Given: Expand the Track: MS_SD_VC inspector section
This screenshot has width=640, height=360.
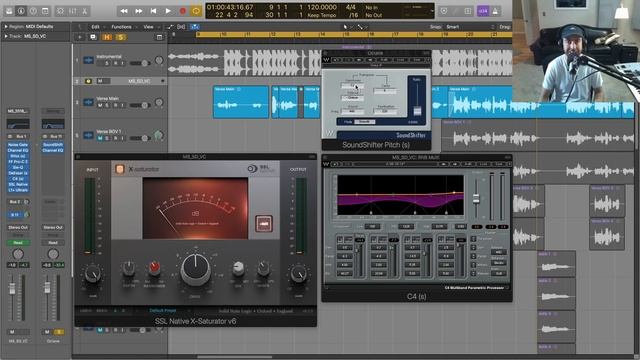Looking at the screenshot, I should 6,36.
